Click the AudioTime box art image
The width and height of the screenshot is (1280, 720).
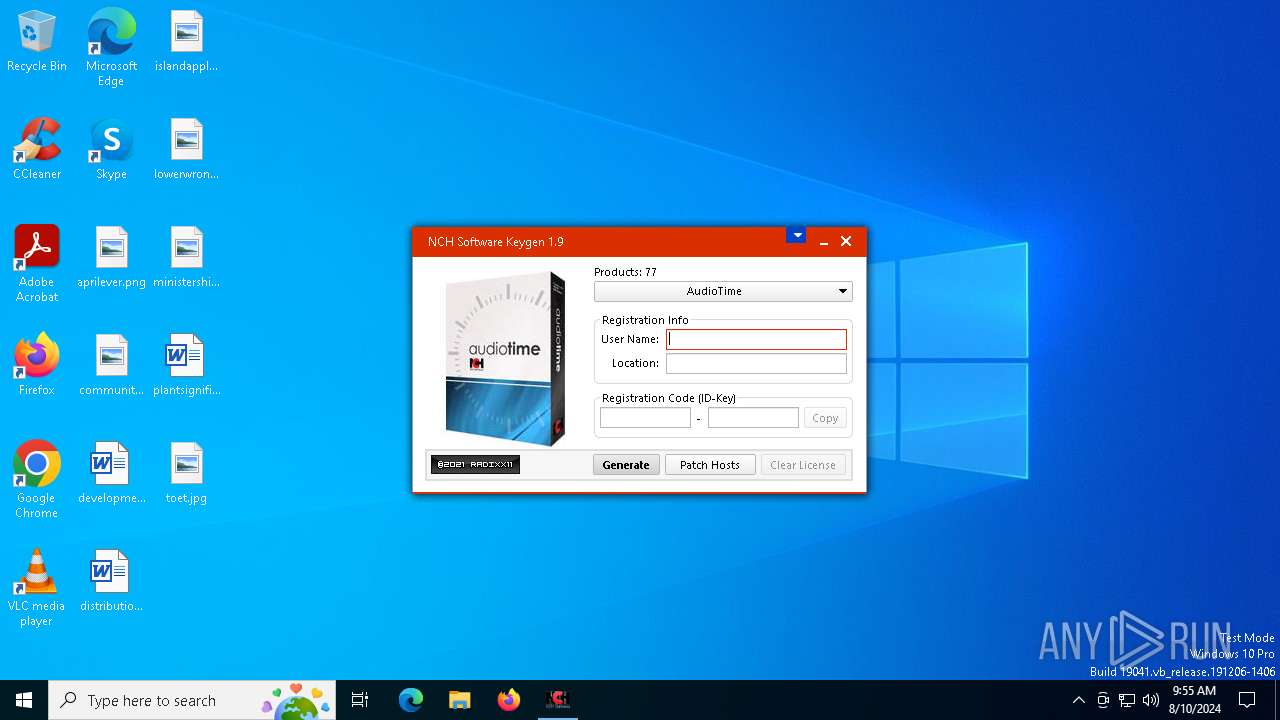(505, 358)
